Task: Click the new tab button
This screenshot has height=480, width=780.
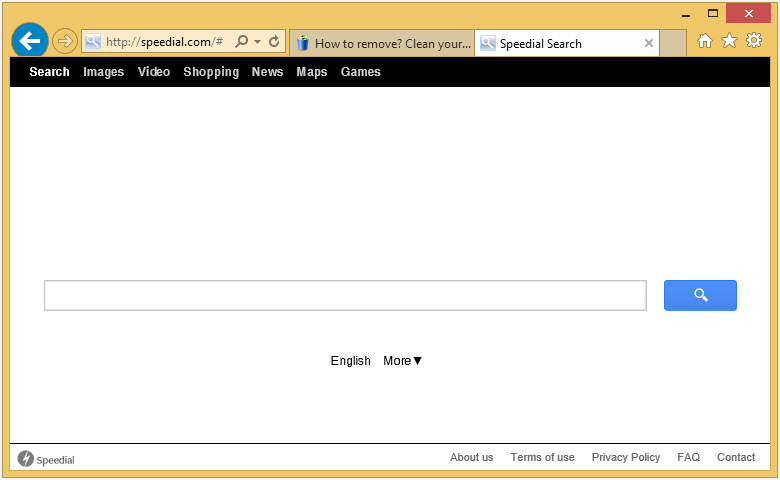Action: pyautogui.click(x=673, y=43)
